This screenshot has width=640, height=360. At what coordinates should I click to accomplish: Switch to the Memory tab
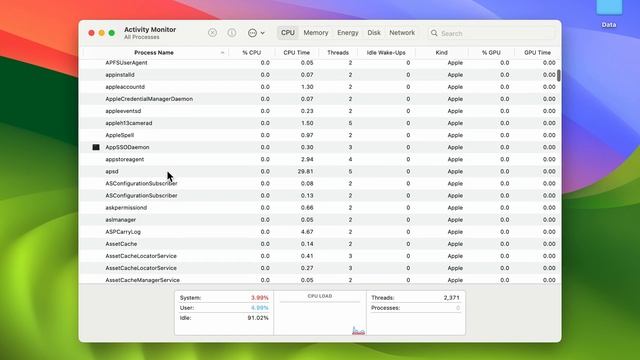(x=316, y=33)
